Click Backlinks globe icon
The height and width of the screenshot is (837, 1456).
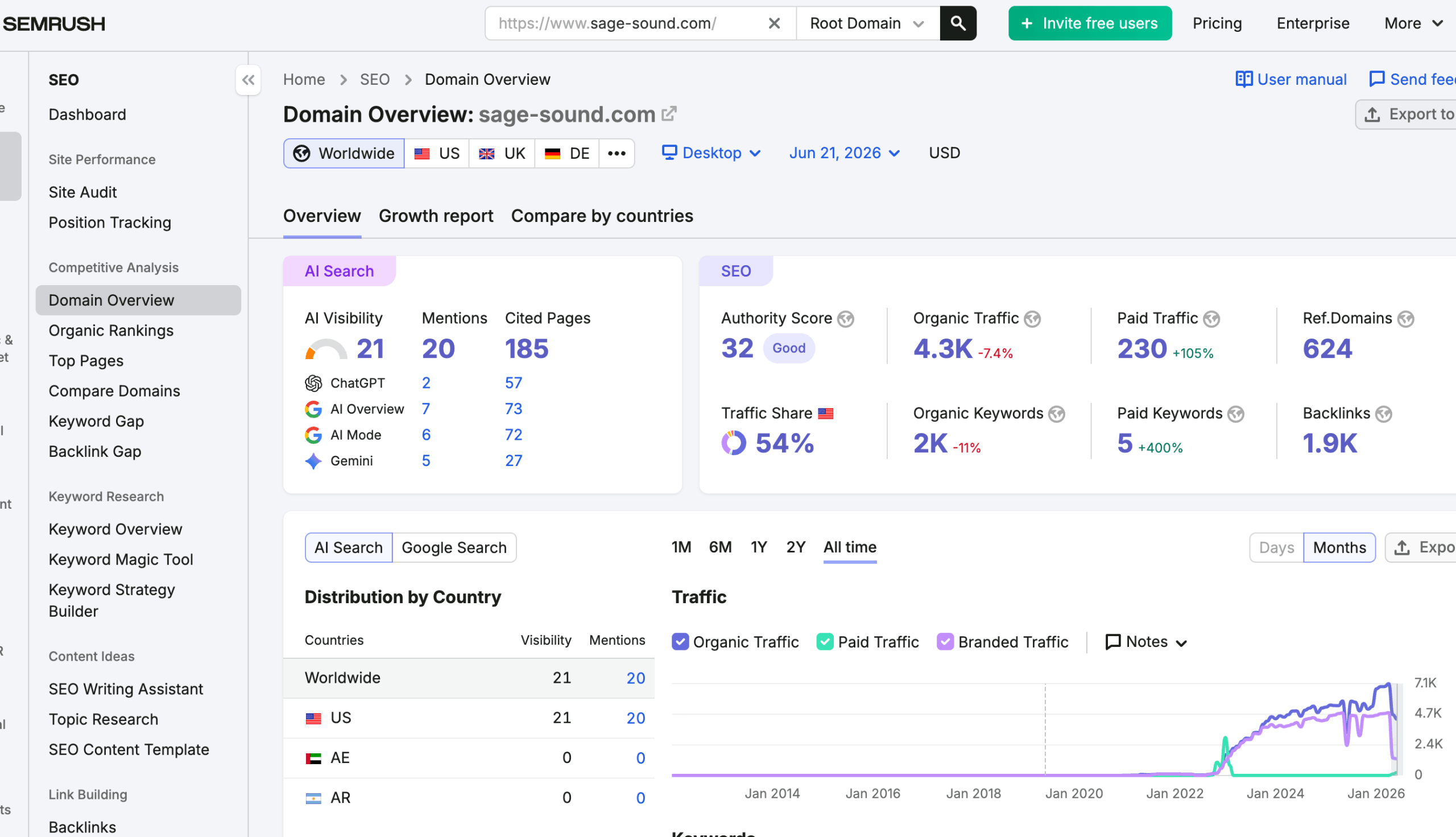point(1384,414)
